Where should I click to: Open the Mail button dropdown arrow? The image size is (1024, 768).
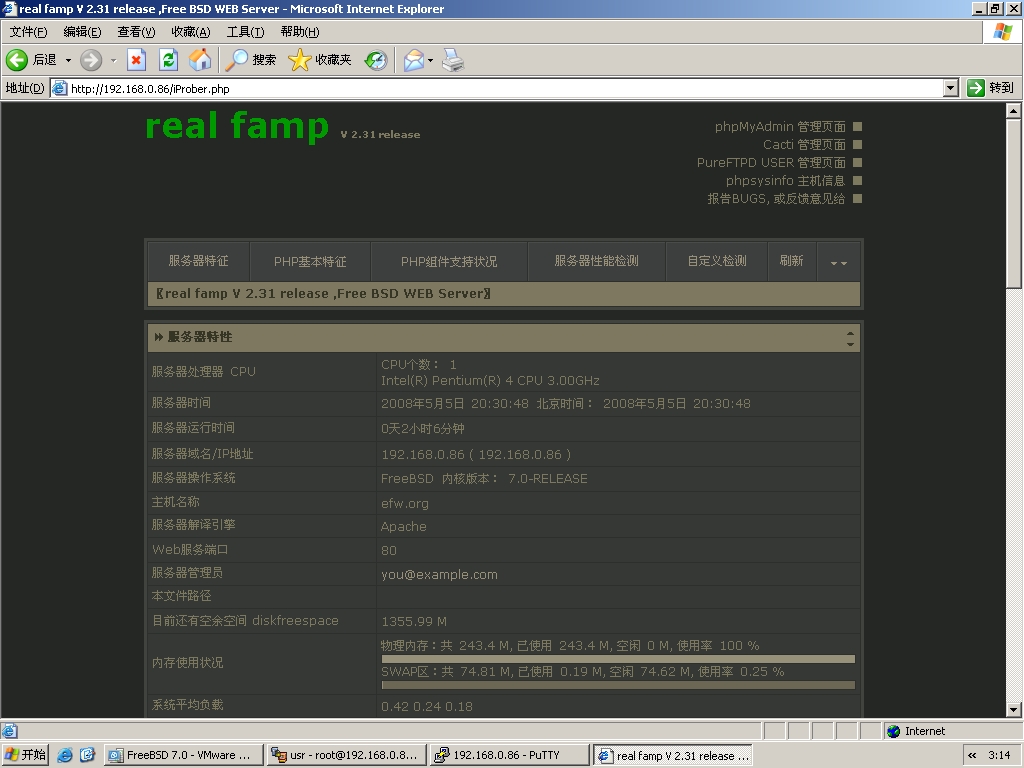click(x=430, y=60)
